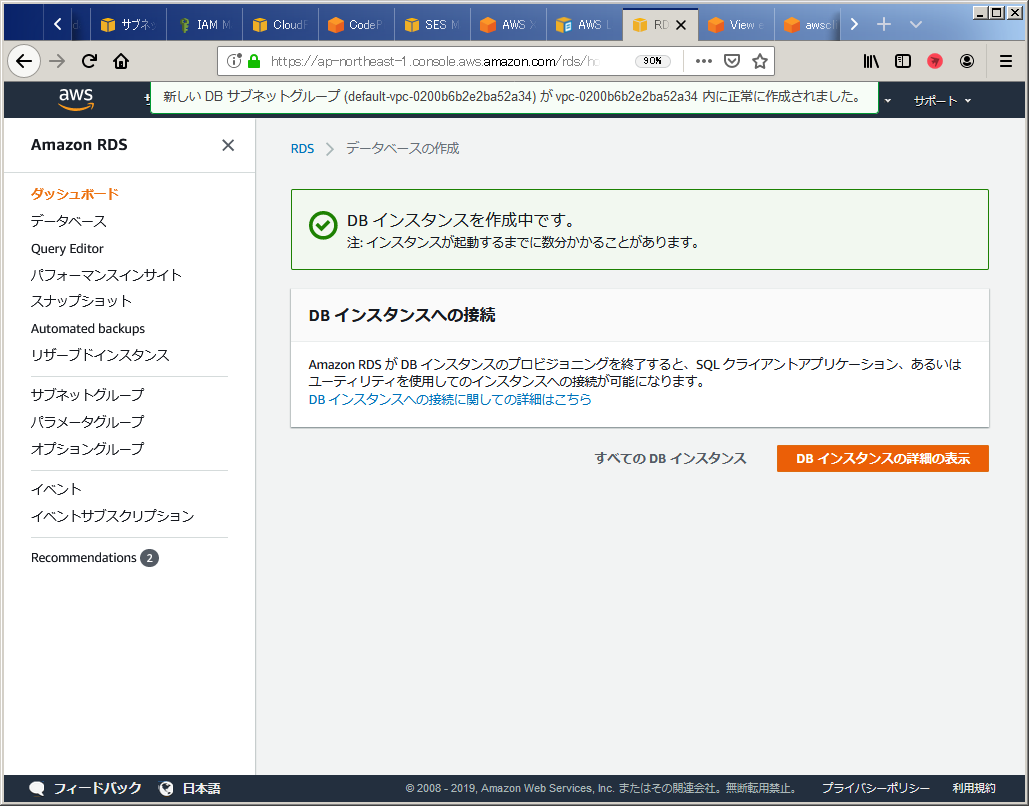Click the globe icon beside 日本語
The image size is (1029, 806).
point(167,788)
